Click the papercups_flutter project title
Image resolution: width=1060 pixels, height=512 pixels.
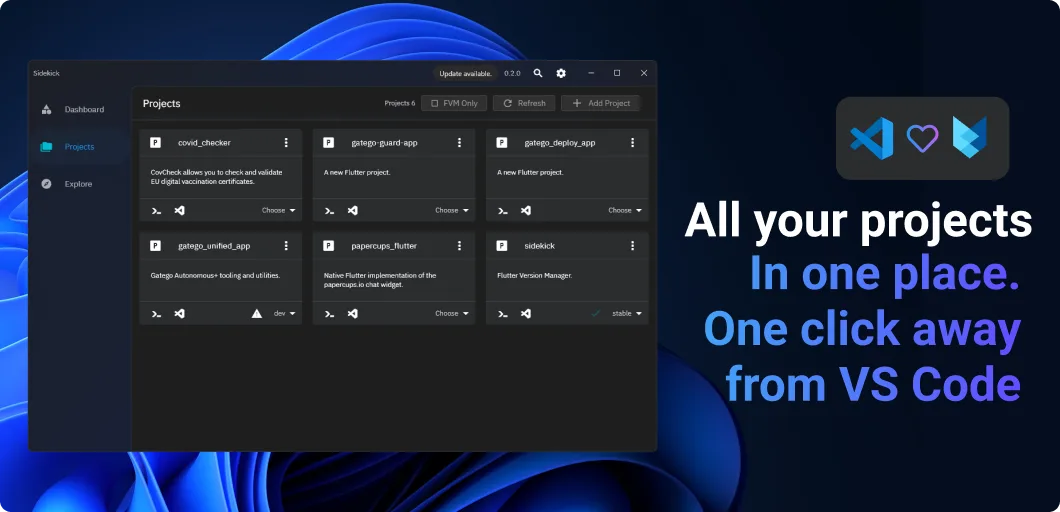[x=384, y=246]
